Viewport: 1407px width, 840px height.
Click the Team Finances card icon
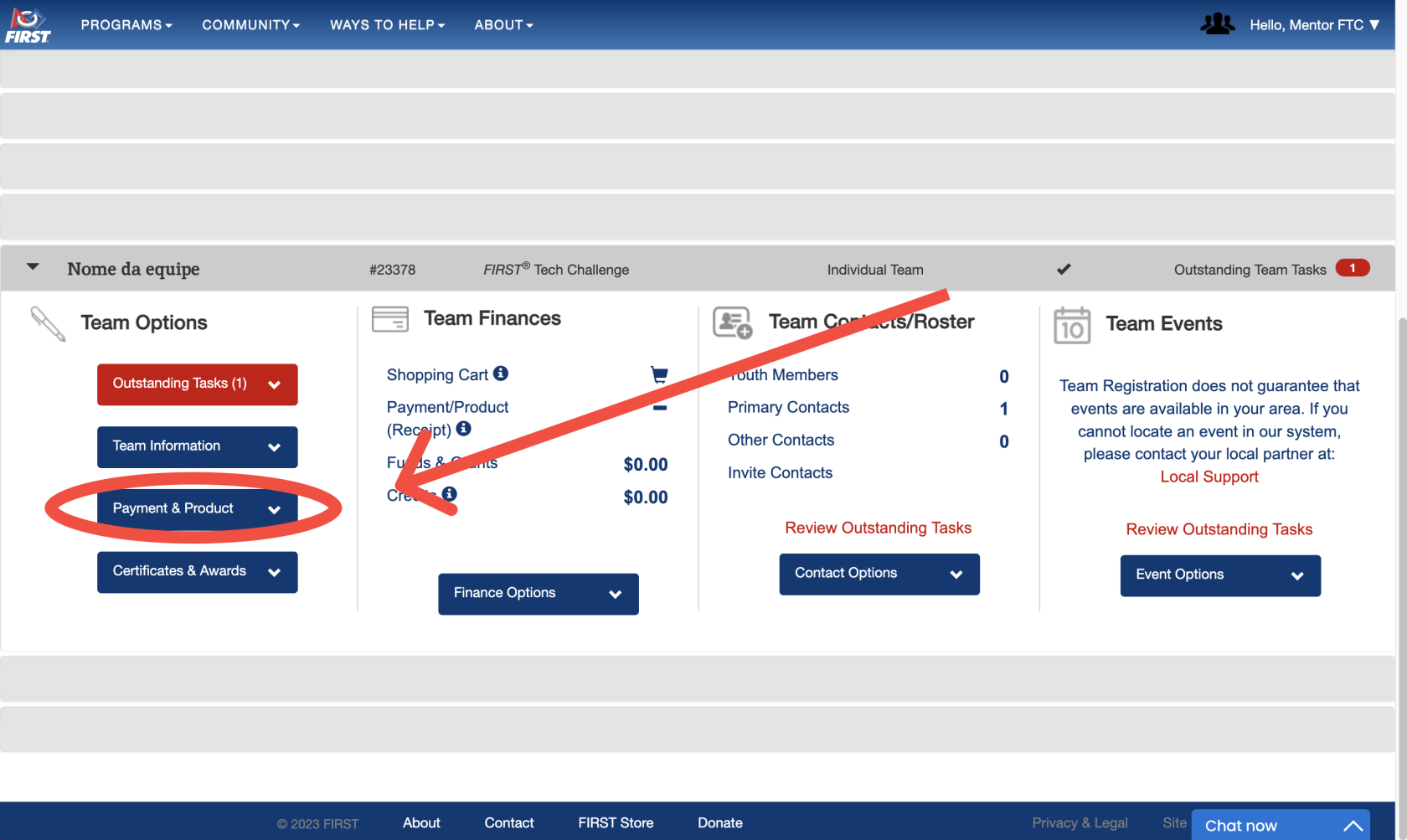click(390, 319)
